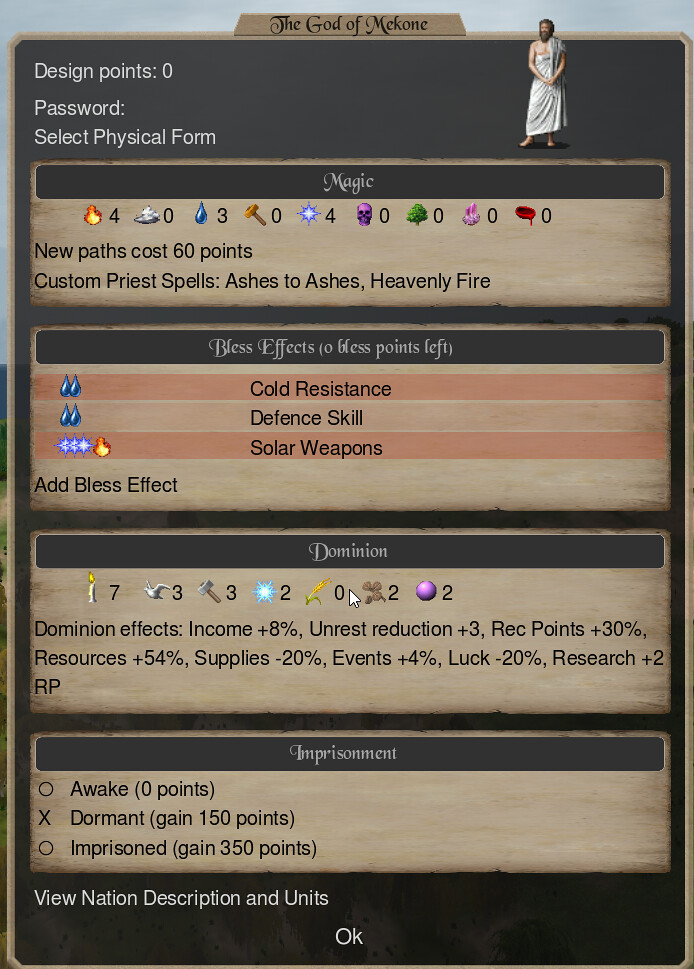Select the Death magic skull icon
The height and width of the screenshot is (969, 694).
click(364, 215)
